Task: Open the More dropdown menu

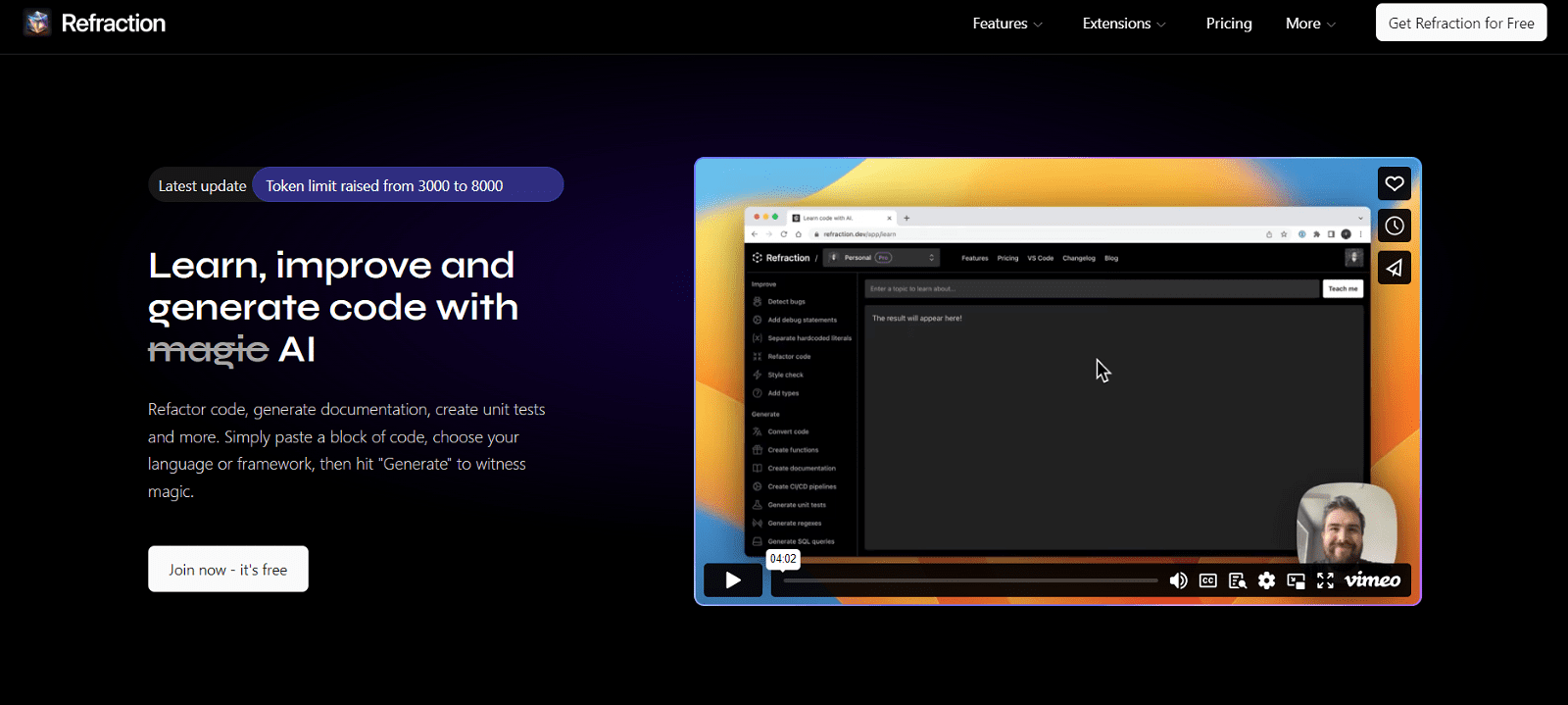Action: (1310, 24)
